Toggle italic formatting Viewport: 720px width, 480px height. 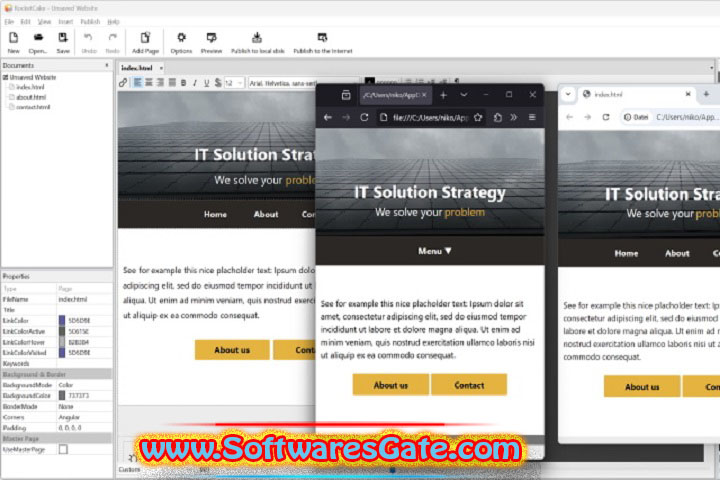(195, 83)
